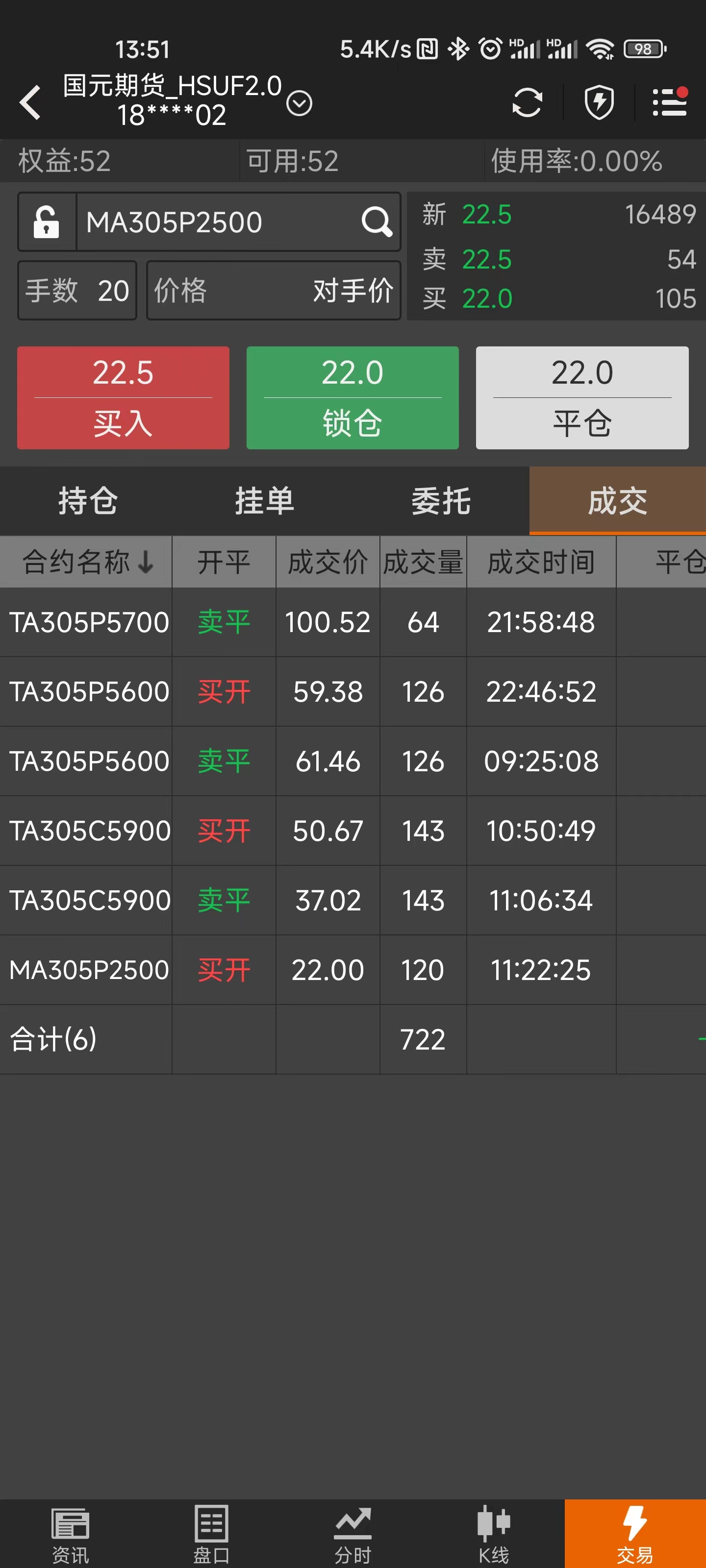706x1568 pixels.
Task: Tap the battery 98 indicator
Action: pos(645,49)
